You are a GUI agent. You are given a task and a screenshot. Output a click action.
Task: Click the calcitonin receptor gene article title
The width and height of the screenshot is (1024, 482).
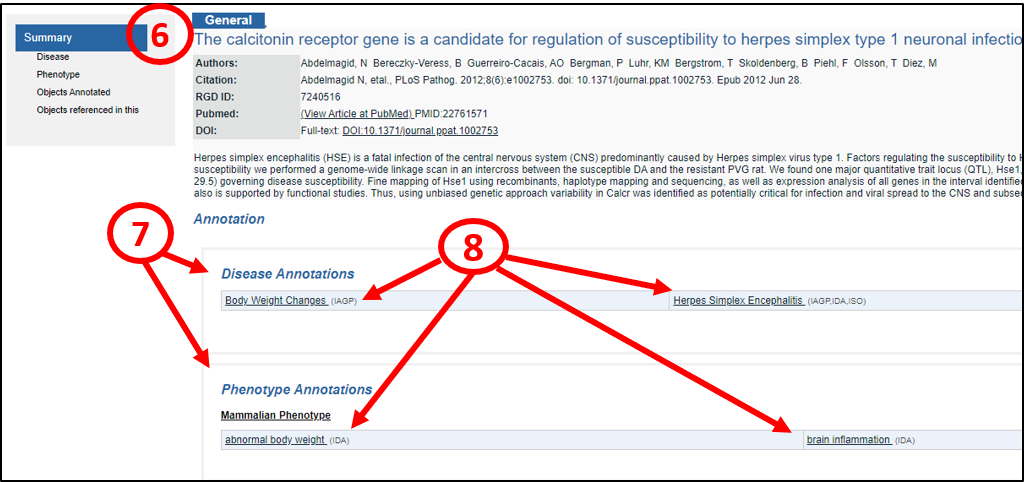point(600,40)
